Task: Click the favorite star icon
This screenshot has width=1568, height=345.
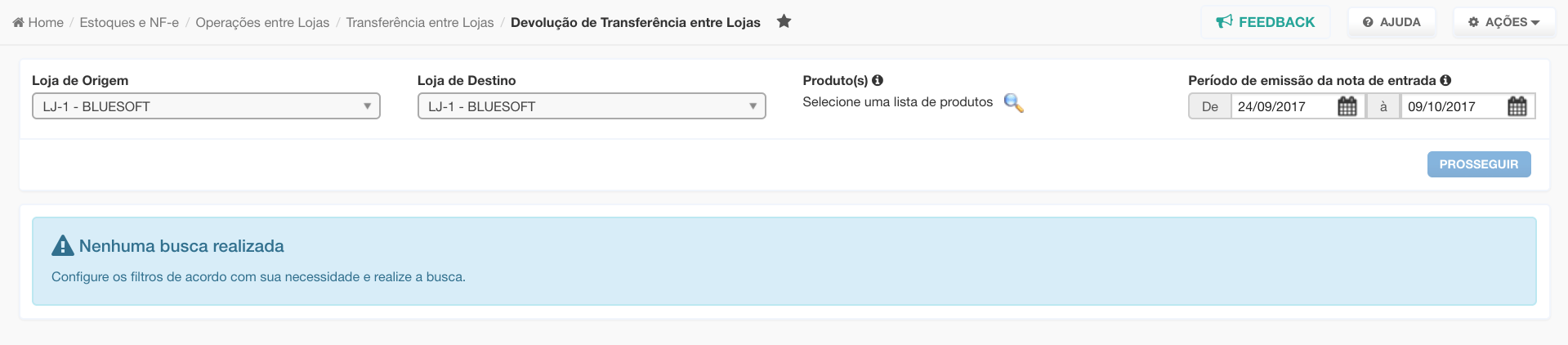Action: click(x=784, y=21)
